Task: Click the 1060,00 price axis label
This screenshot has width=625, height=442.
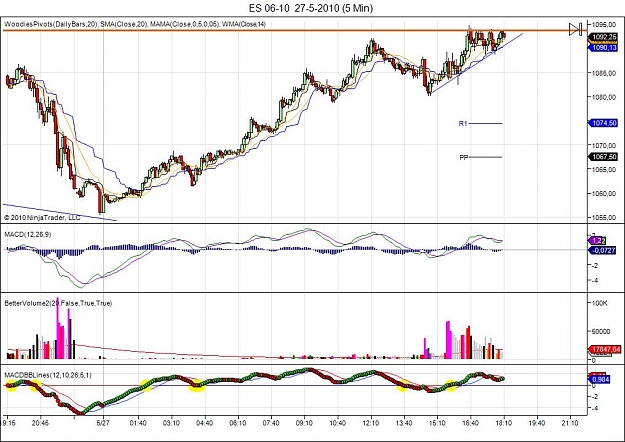Action: point(605,194)
